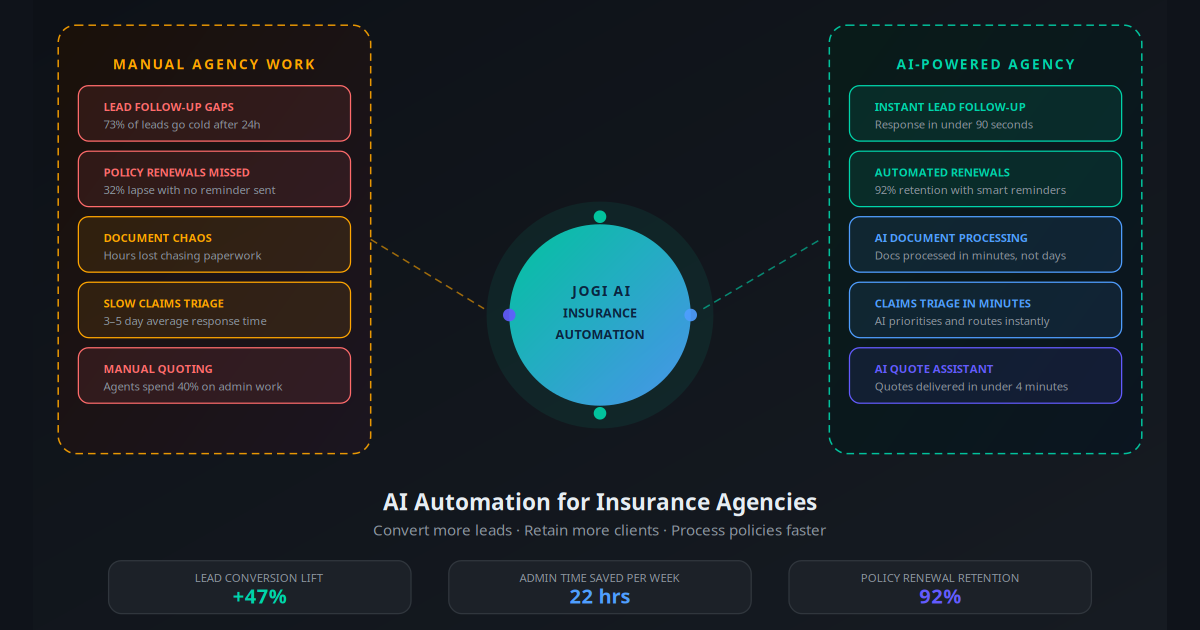This screenshot has height=630, width=1200.
Task: Click 'Response in under 90 seconds' text
Action: click(x=954, y=125)
